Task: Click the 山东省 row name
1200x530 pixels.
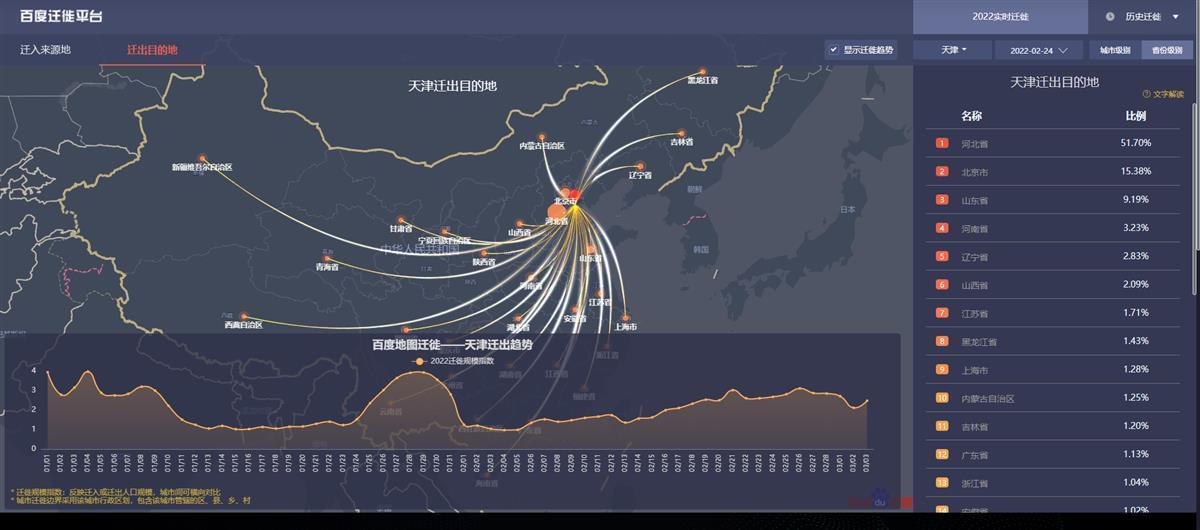Action: click(975, 200)
